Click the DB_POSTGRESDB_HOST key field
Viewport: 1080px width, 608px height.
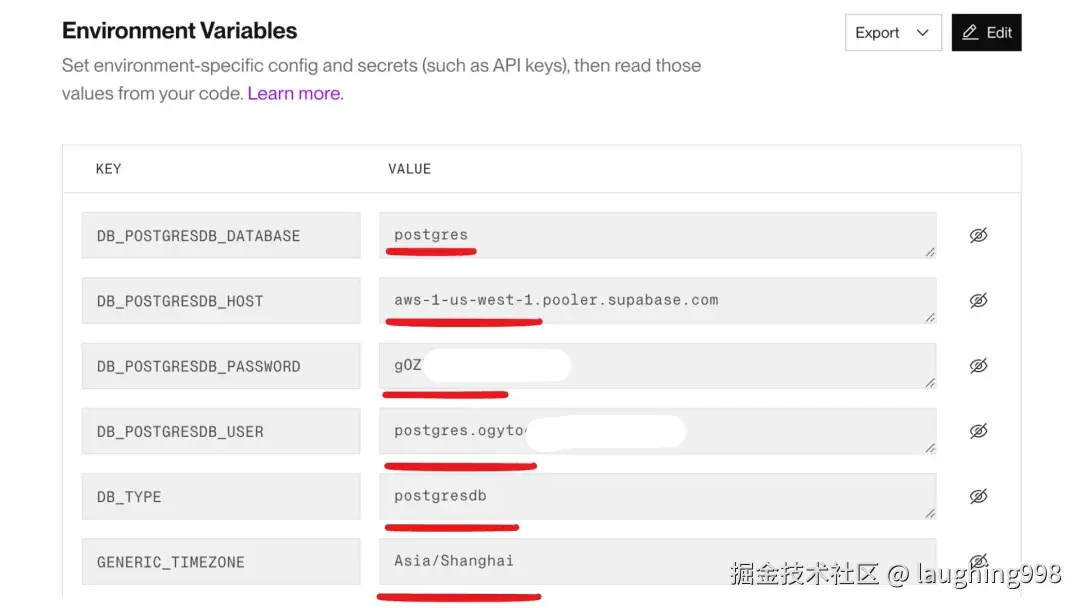click(x=221, y=301)
